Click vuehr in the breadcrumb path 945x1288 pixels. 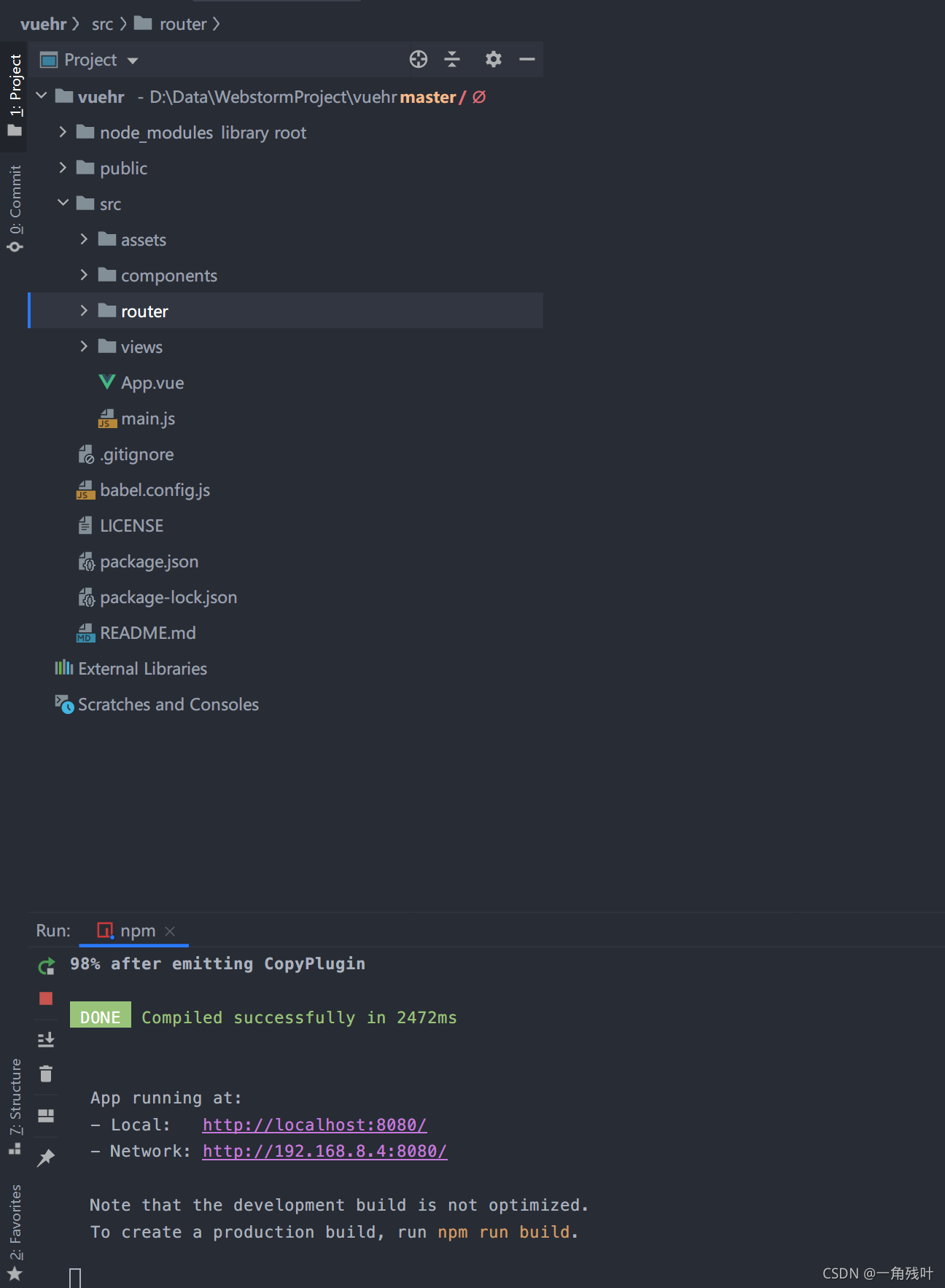43,24
